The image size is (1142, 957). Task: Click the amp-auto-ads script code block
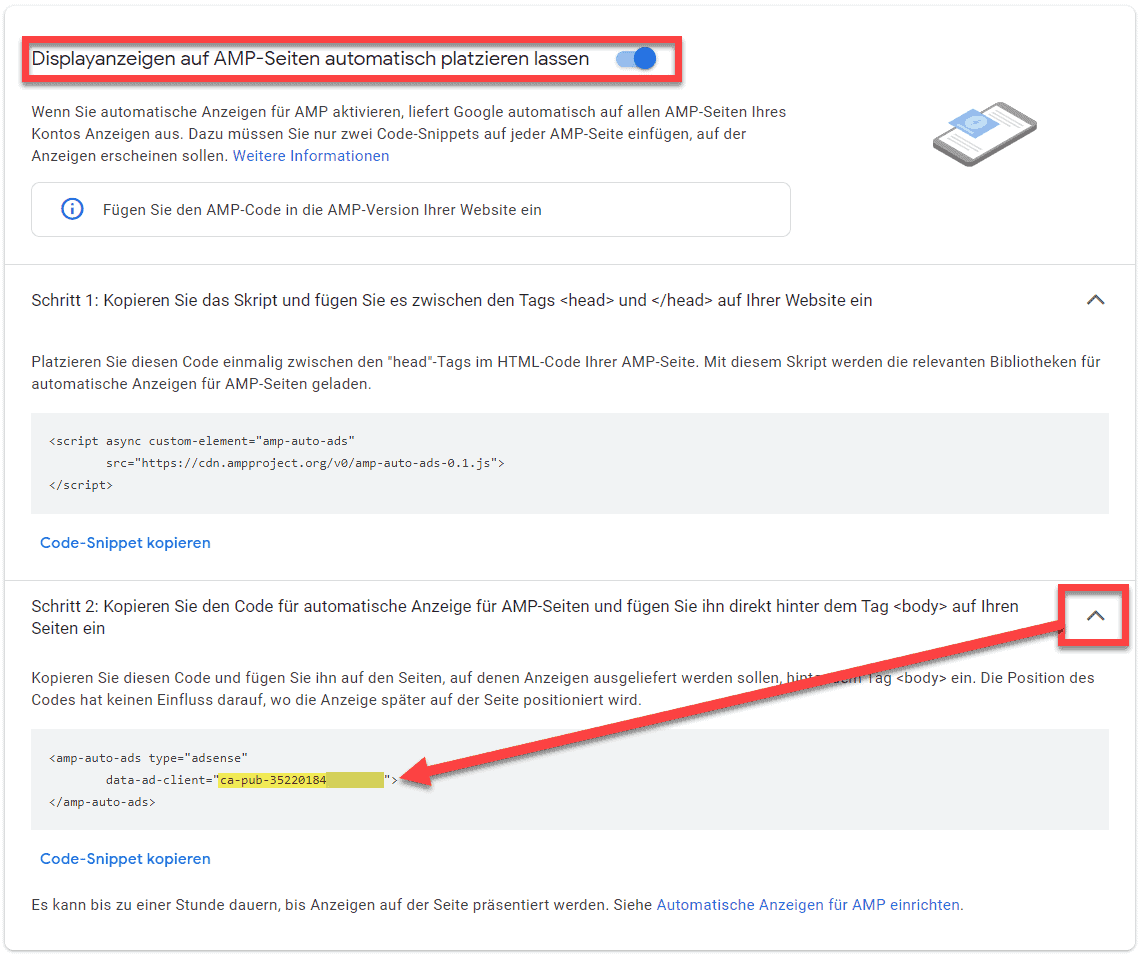(570, 462)
